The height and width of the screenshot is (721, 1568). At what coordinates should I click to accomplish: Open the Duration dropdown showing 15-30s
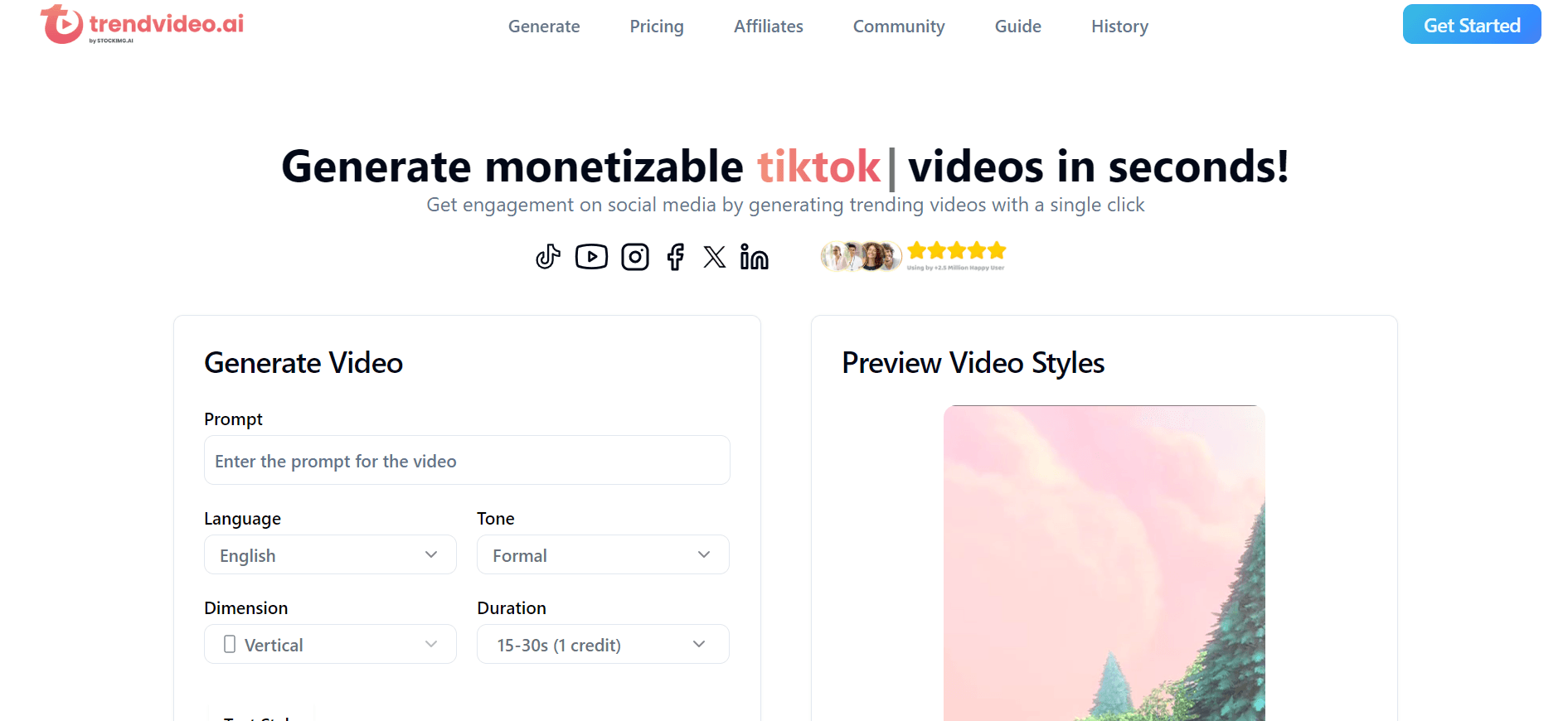tap(603, 644)
